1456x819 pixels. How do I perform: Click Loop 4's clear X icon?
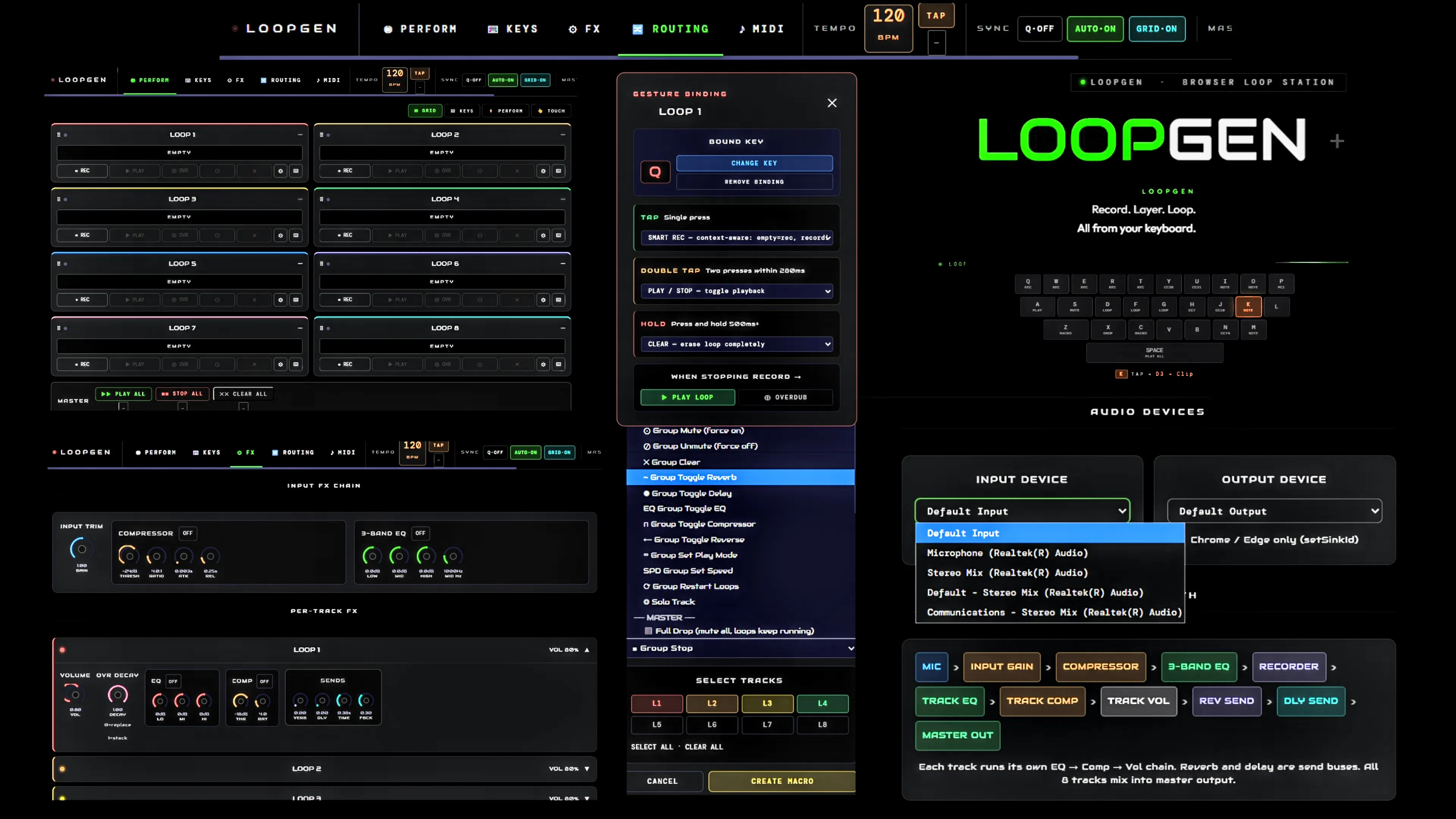pyautogui.click(x=517, y=235)
